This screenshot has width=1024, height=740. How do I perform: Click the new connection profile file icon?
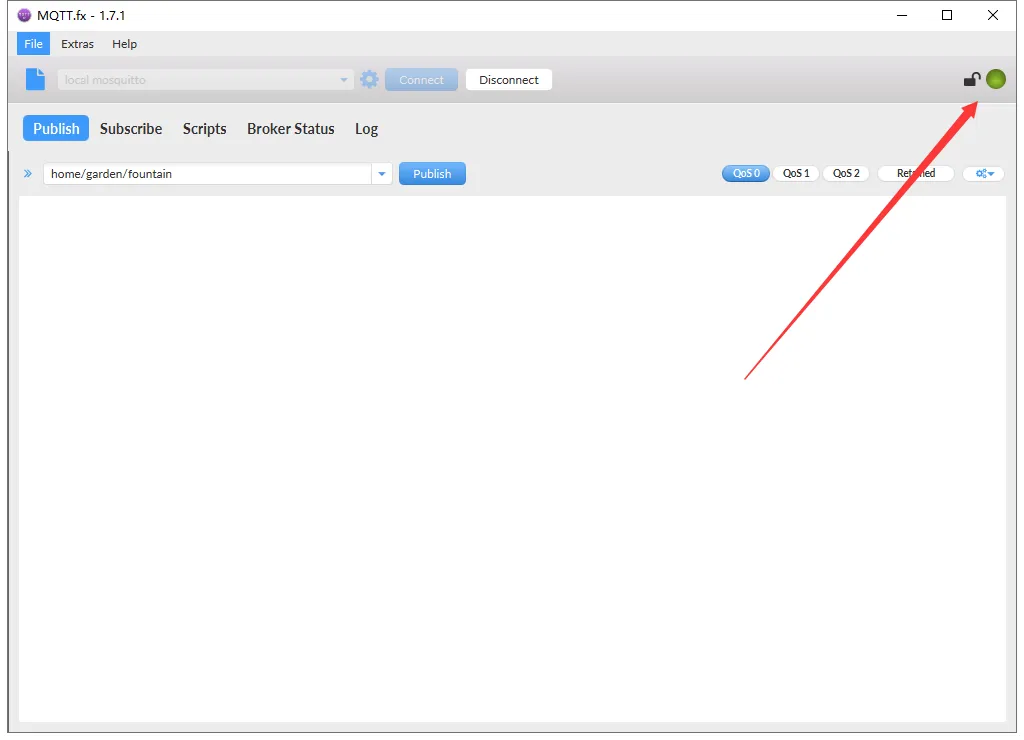35,80
